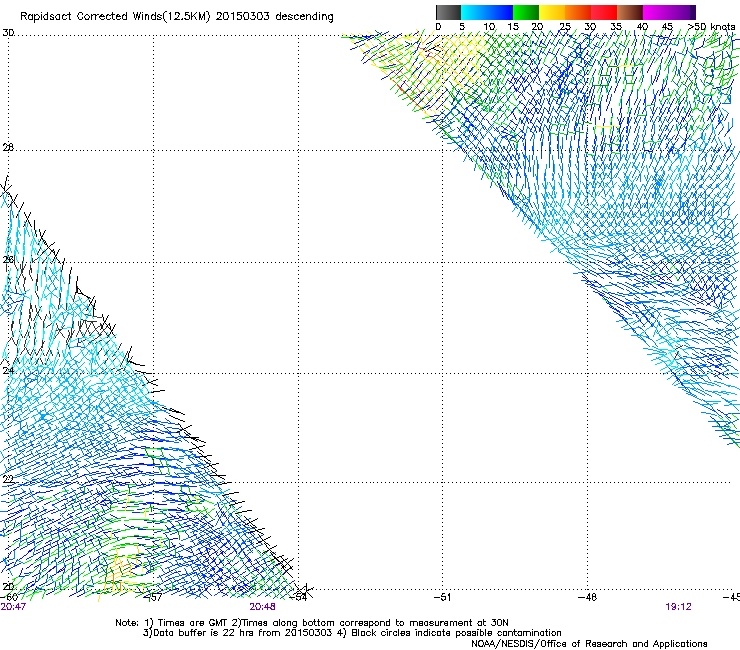The height and width of the screenshot is (650, 740).
Task: Click the latitude label '24'
Action: (8, 371)
